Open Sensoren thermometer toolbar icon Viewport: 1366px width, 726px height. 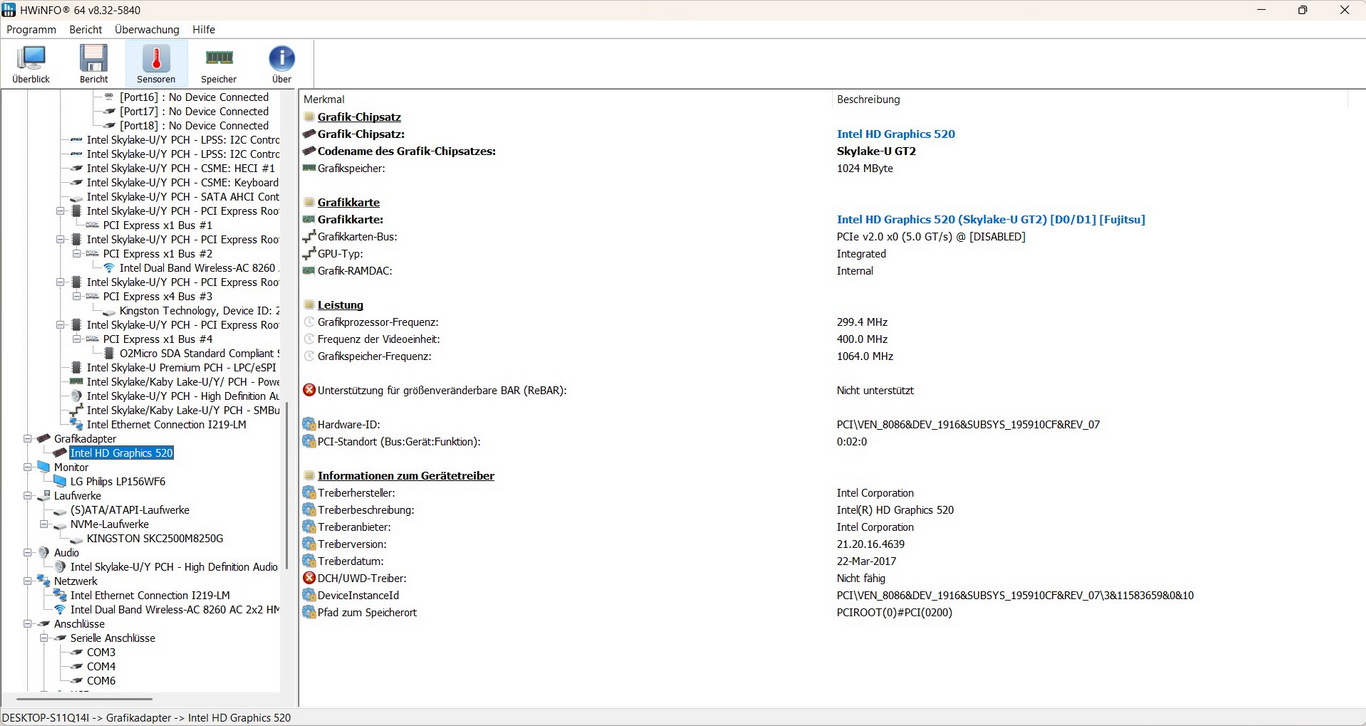[x=156, y=64]
